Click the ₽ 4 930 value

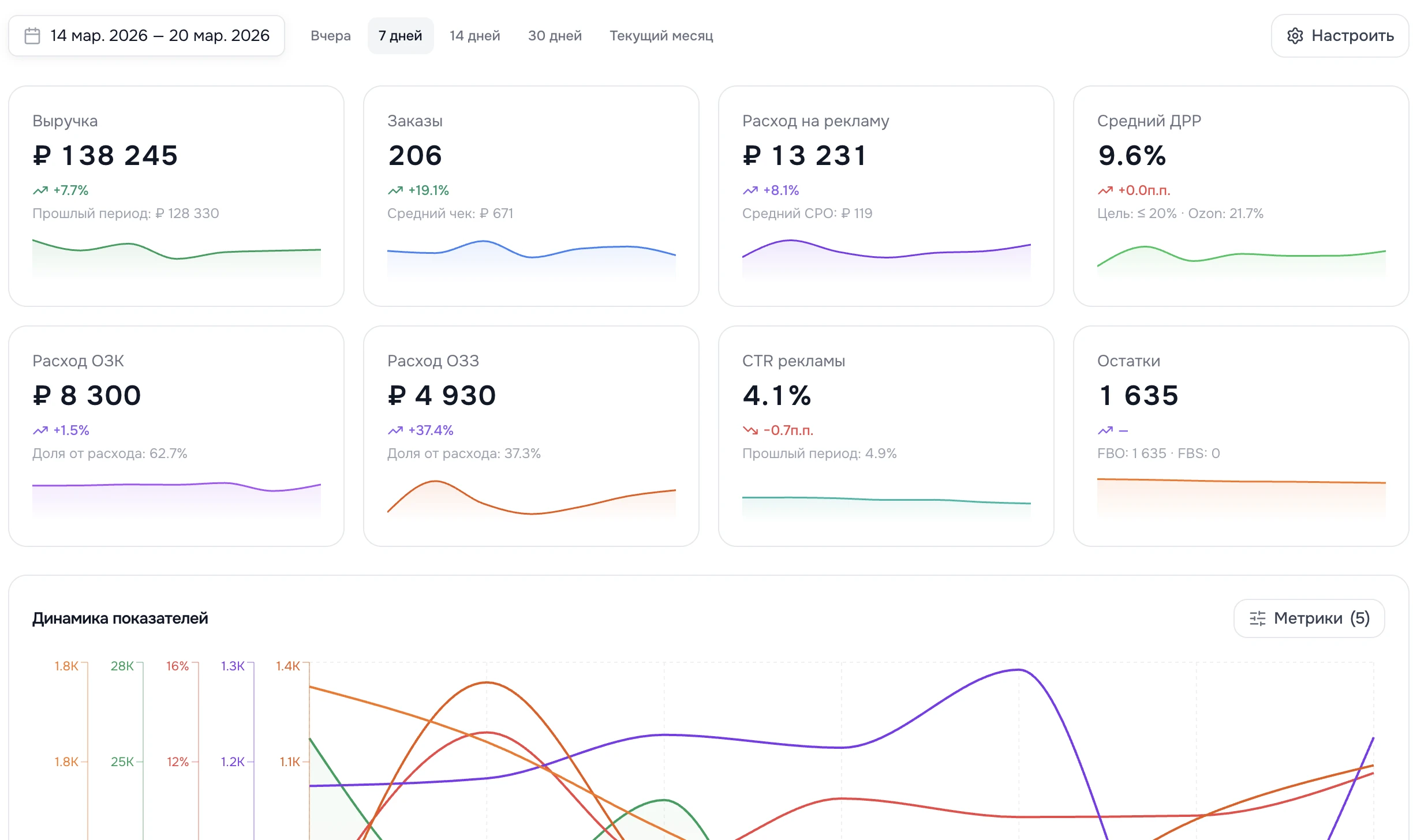[x=442, y=396]
